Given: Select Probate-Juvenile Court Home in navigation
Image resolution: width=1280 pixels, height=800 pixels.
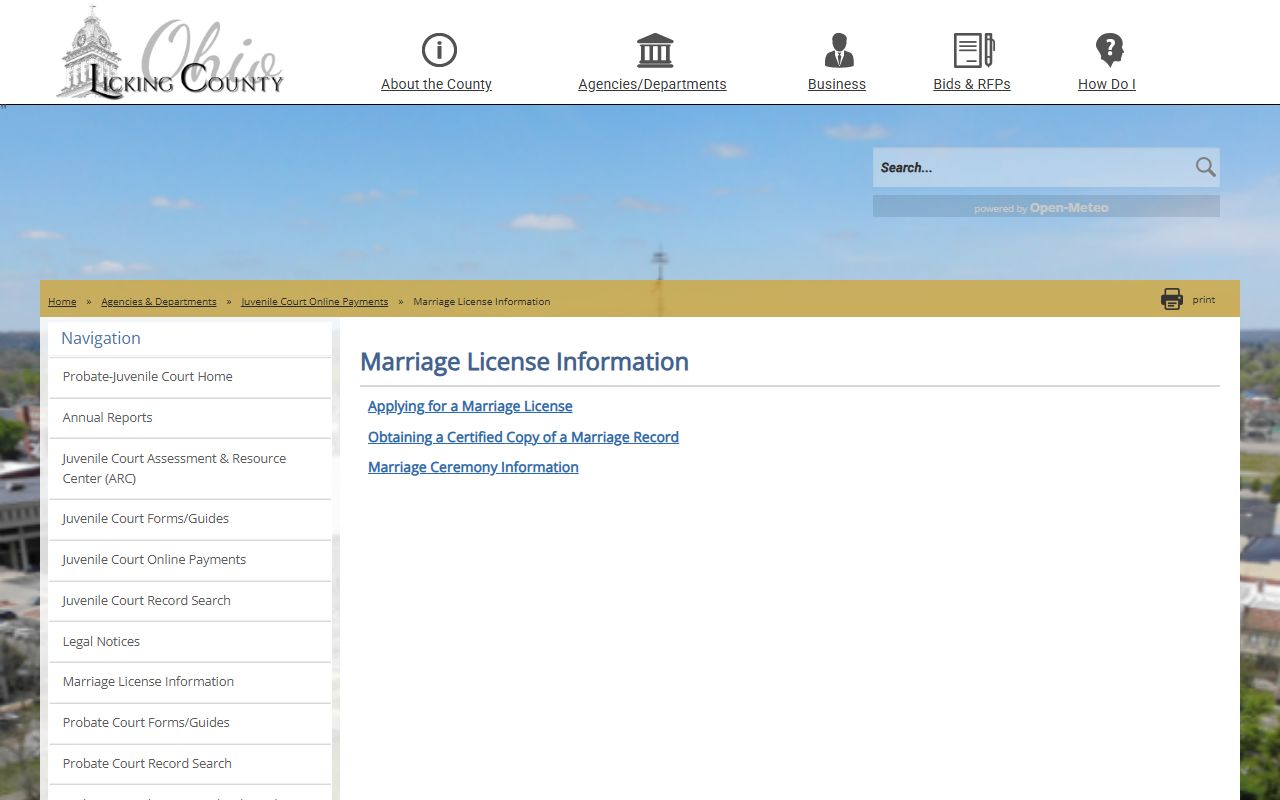Looking at the screenshot, I should [x=190, y=377].
